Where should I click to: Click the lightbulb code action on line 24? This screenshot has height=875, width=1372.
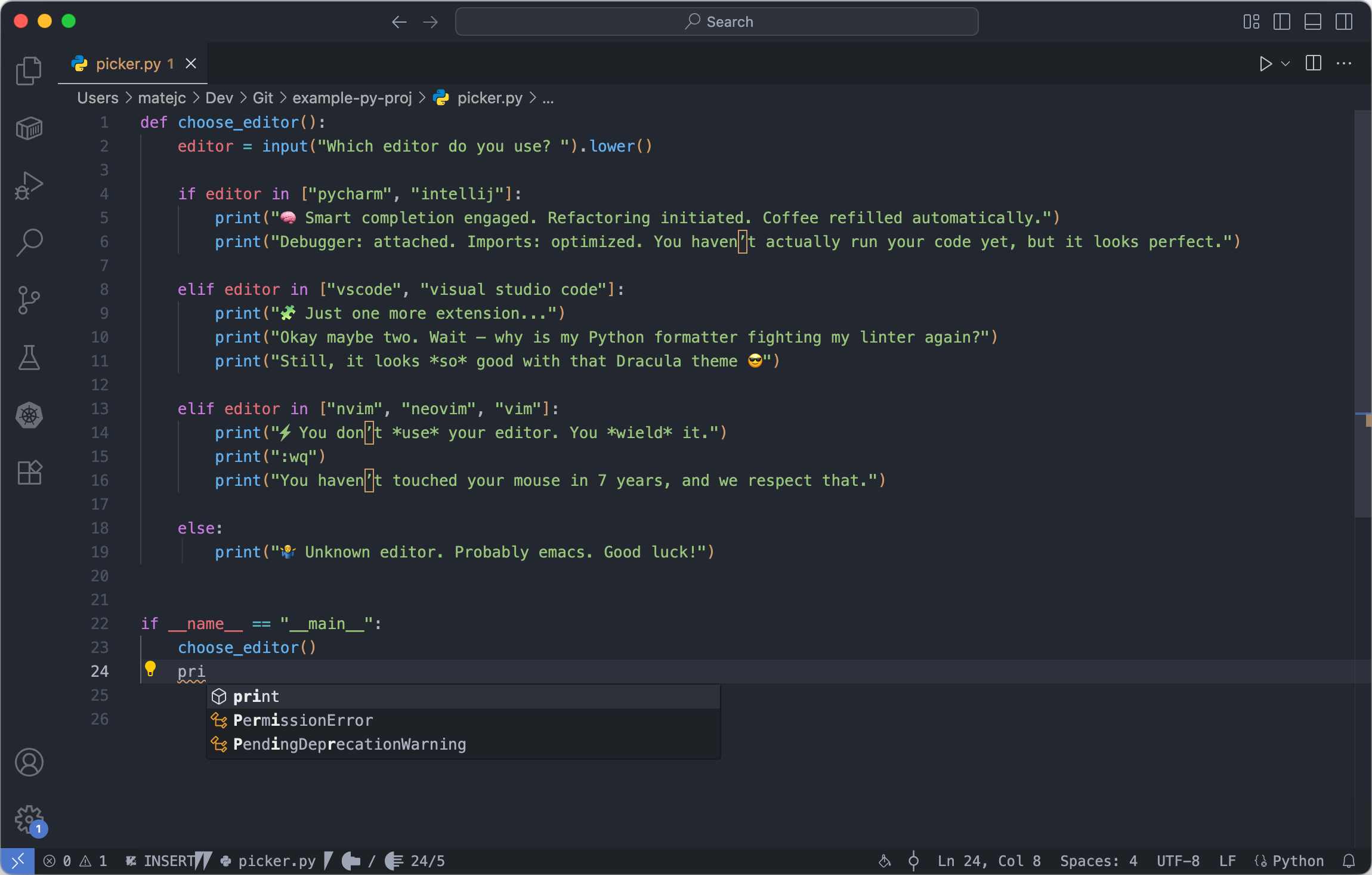click(150, 669)
